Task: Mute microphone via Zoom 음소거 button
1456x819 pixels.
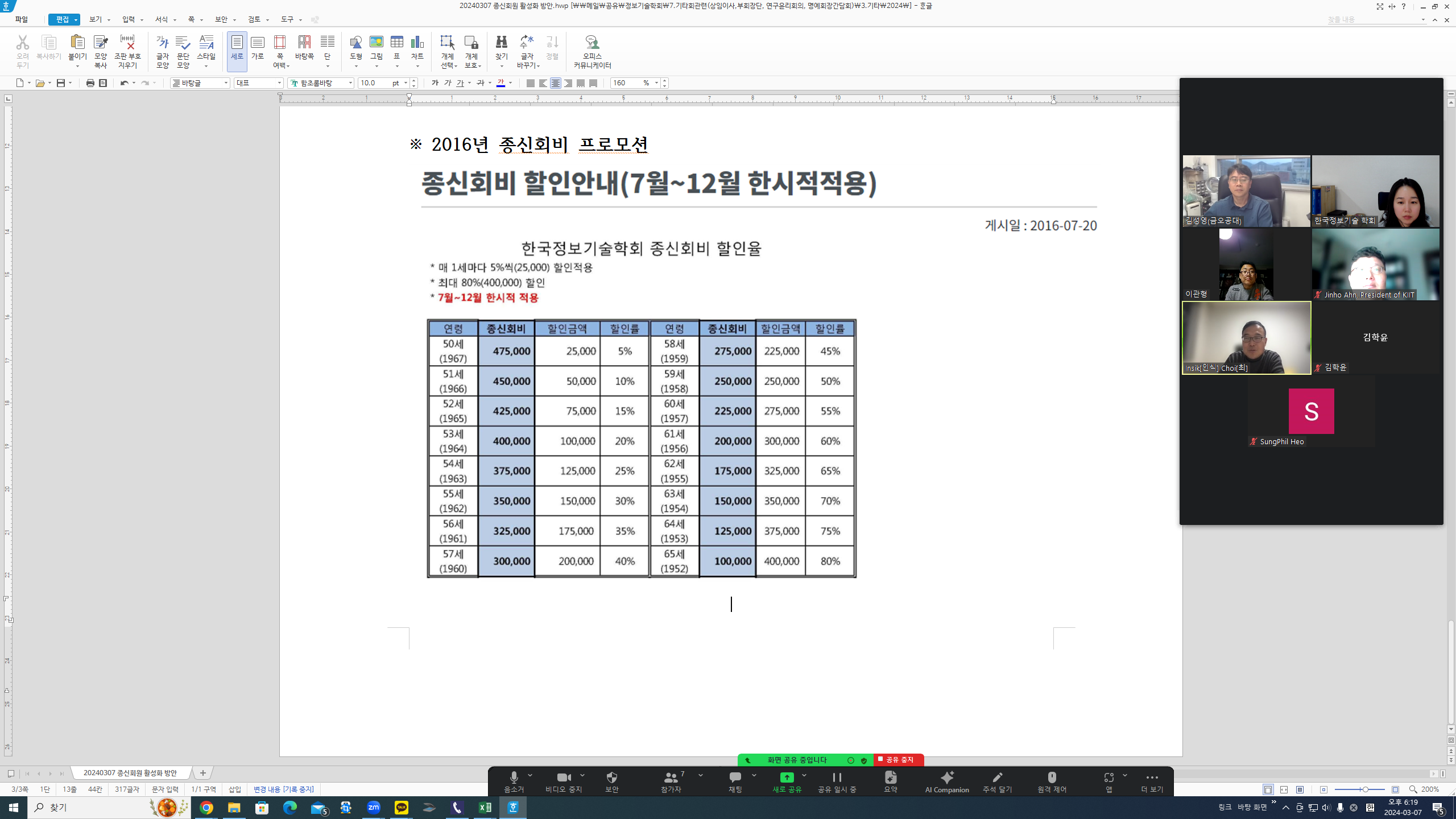Action: tap(514, 781)
